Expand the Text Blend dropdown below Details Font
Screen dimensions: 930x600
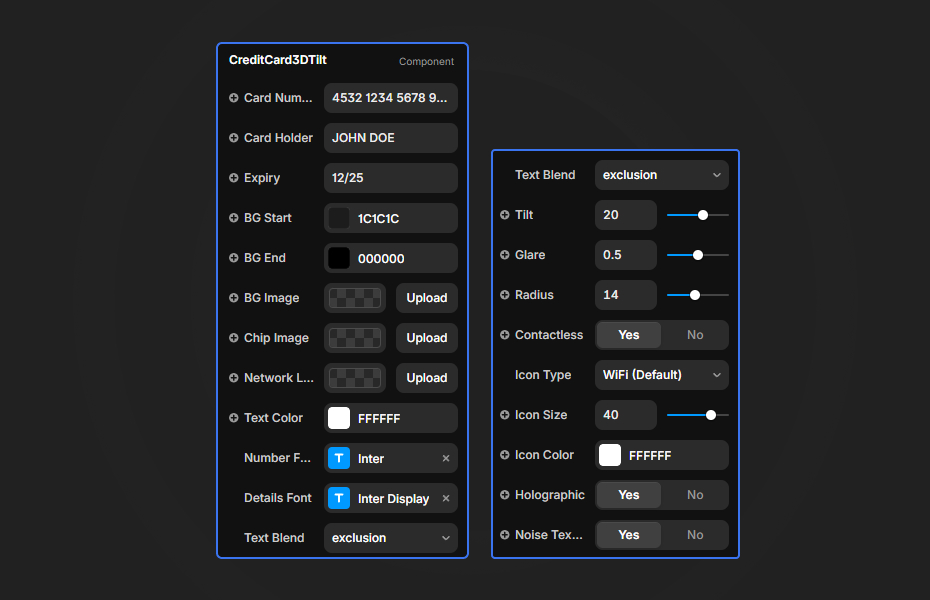(x=390, y=538)
